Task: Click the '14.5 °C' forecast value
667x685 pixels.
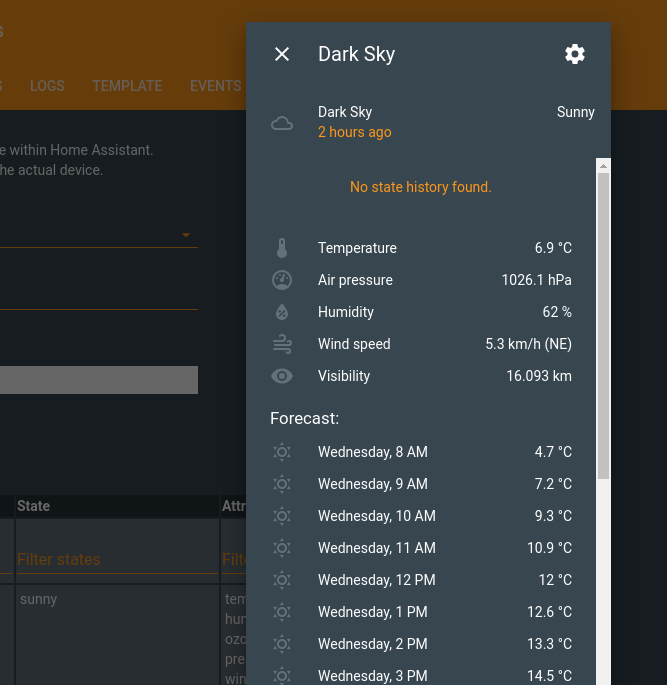Action: 549,676
